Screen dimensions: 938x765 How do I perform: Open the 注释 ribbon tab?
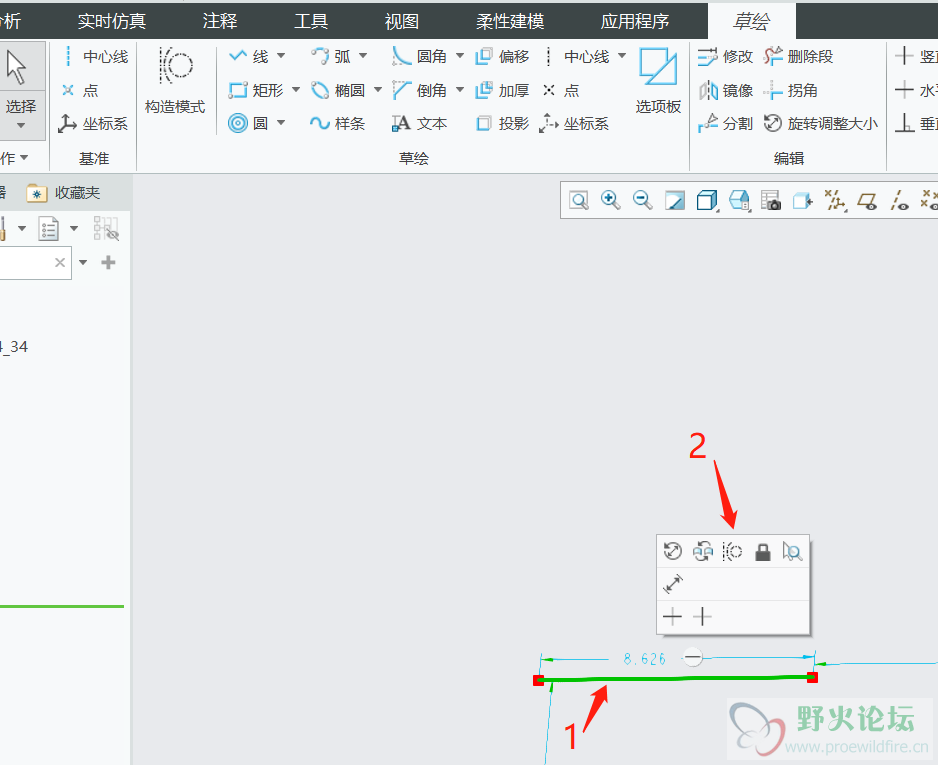tap(220, 22)
